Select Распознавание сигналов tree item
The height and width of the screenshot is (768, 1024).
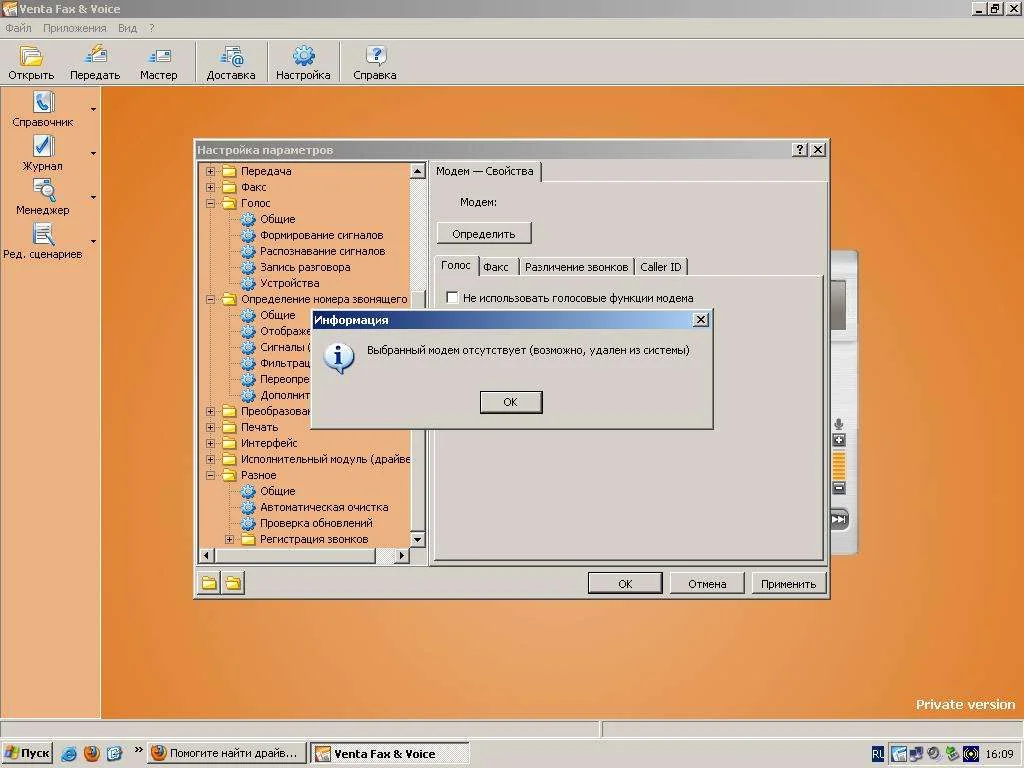point(323,251)
